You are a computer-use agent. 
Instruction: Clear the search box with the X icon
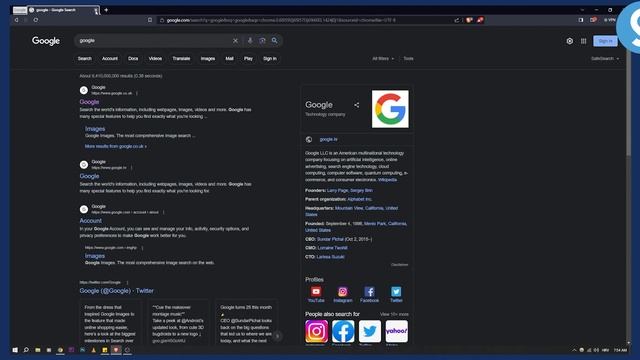[235, 41]
